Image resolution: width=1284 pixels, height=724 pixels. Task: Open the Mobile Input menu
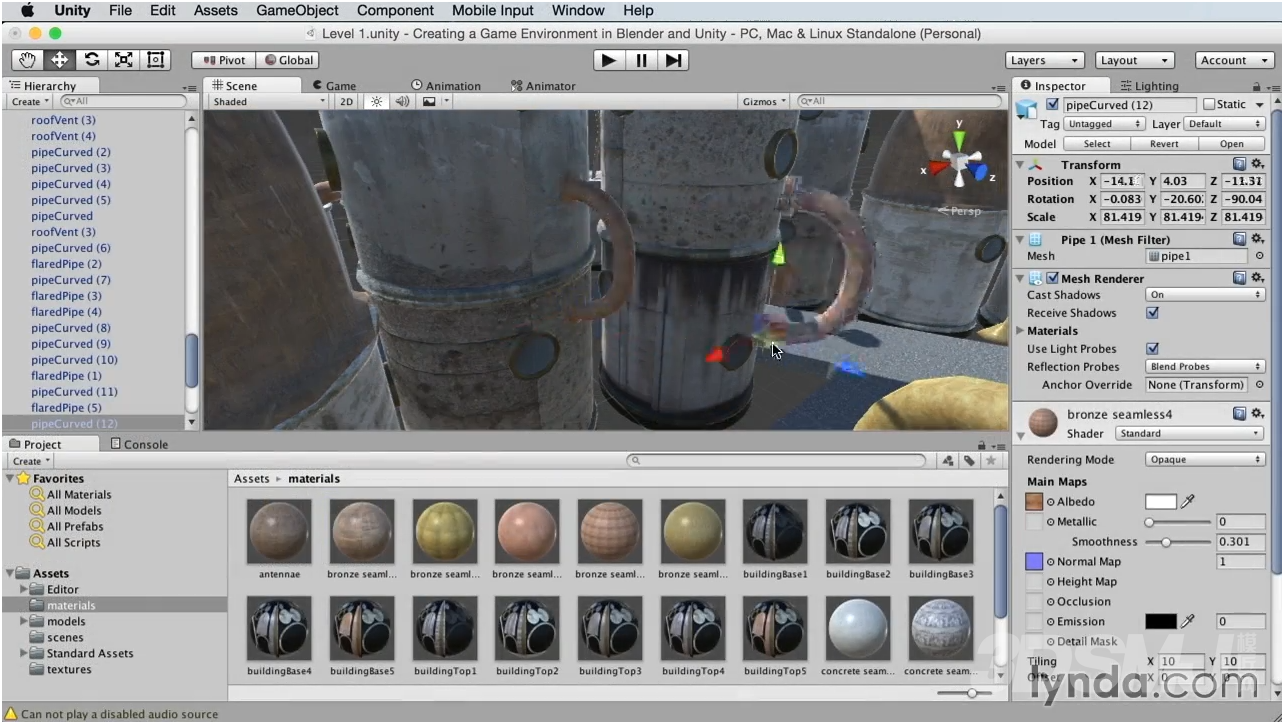pos(493,11)
